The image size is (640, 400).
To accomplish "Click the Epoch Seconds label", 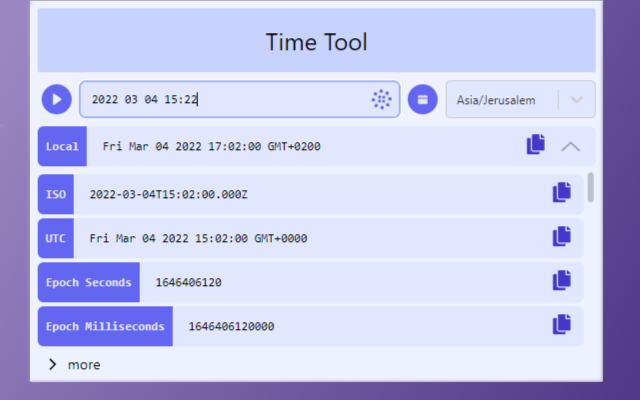I will pos(89,282).
